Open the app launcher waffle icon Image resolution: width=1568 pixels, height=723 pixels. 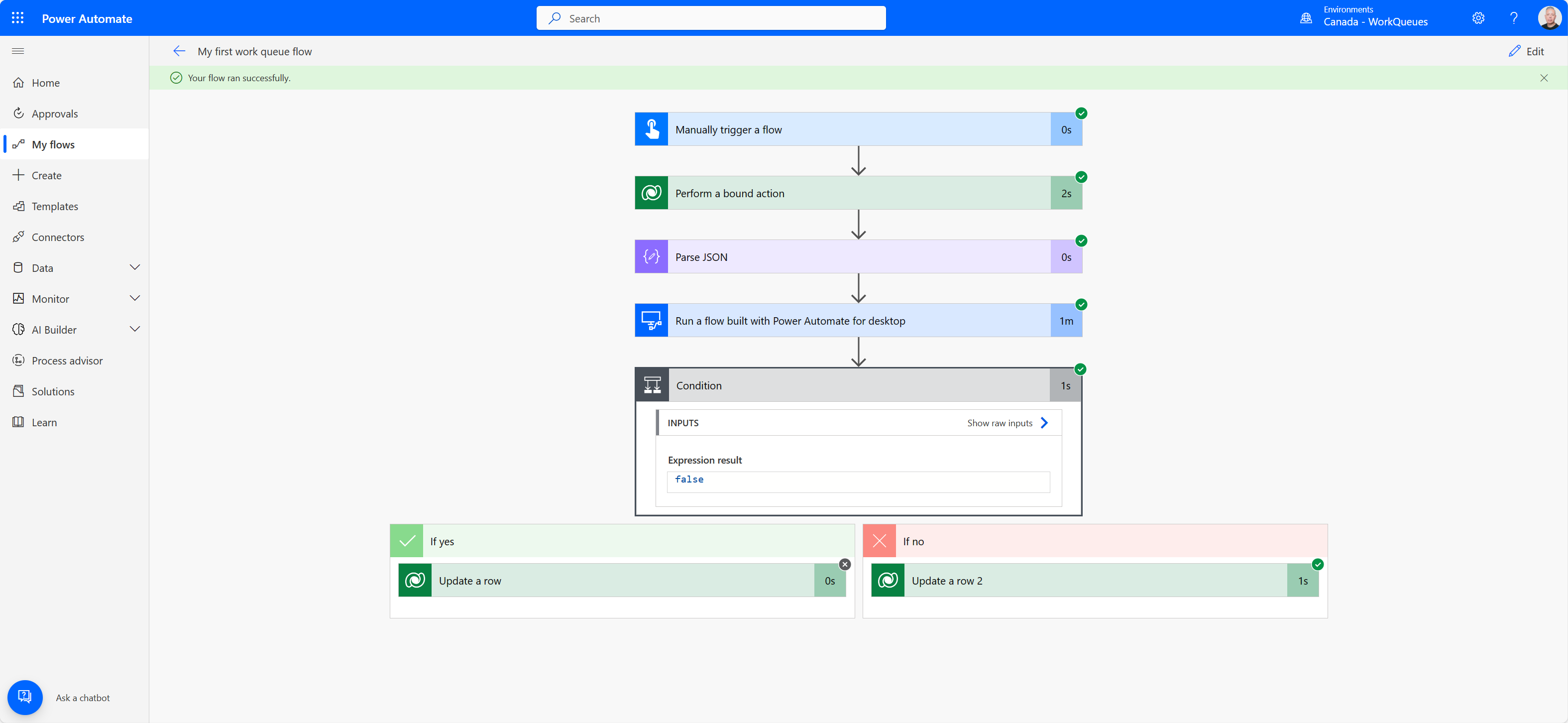(x=17, y=18)
